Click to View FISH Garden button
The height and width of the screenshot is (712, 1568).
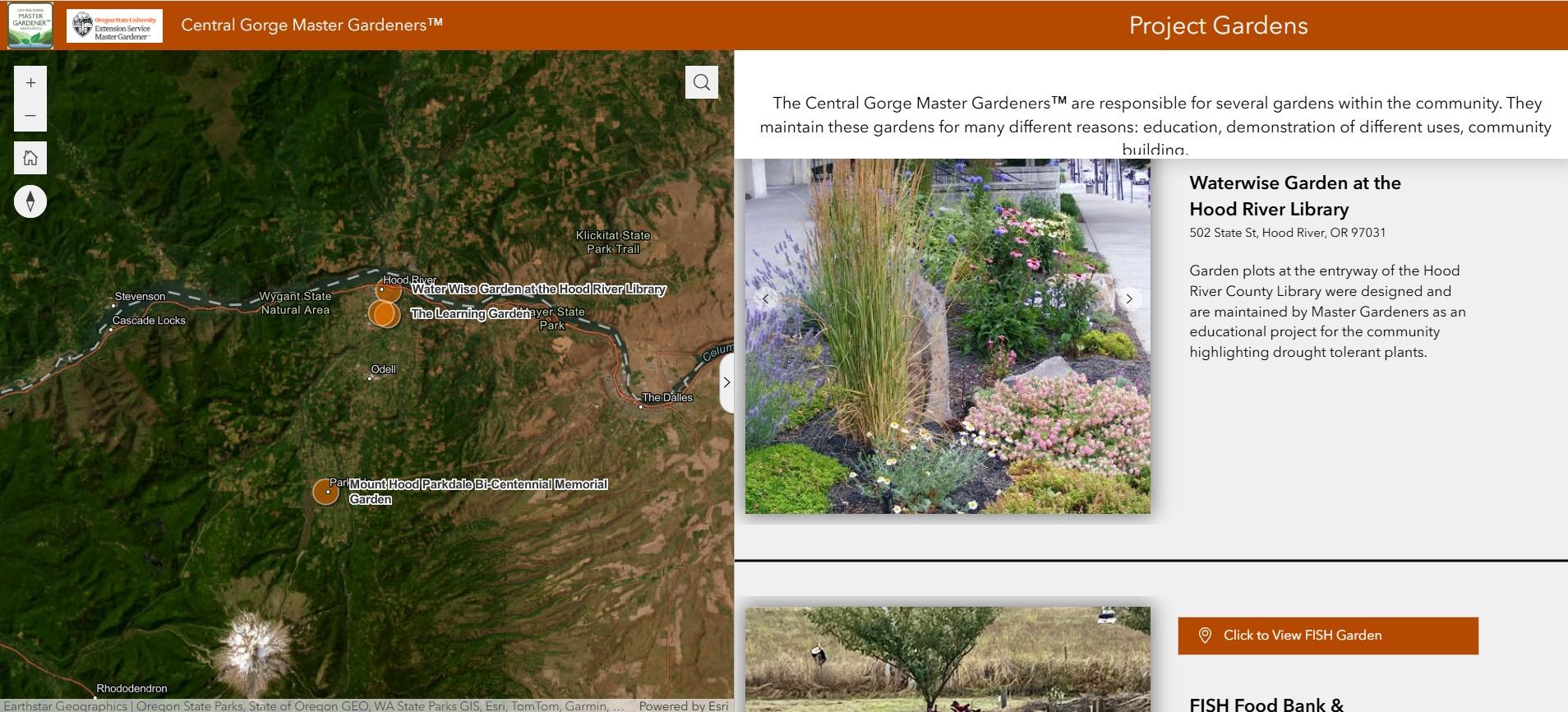(x=1328, y=636)
